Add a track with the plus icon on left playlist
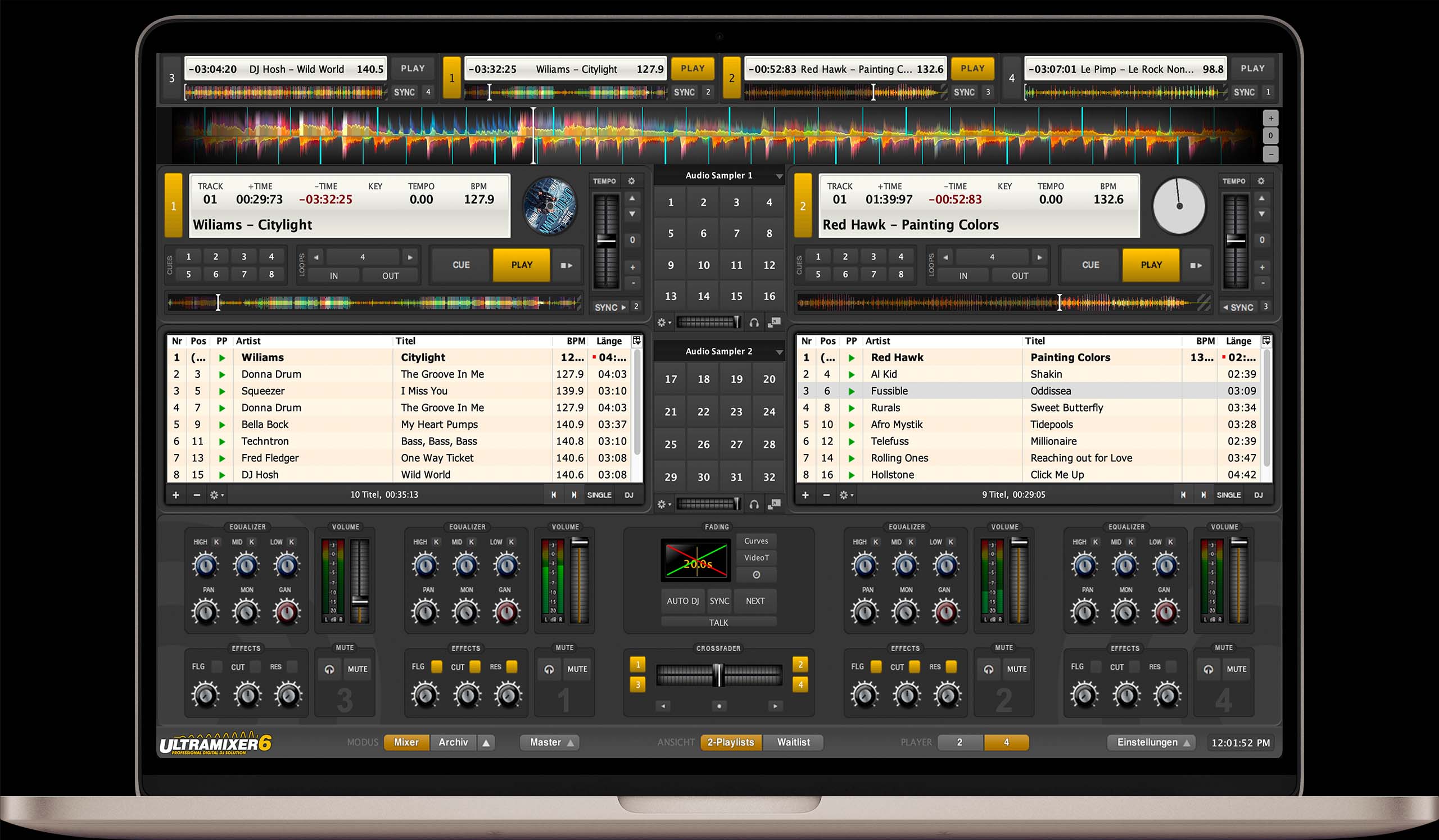1439x840 pixels. point(176,495)
